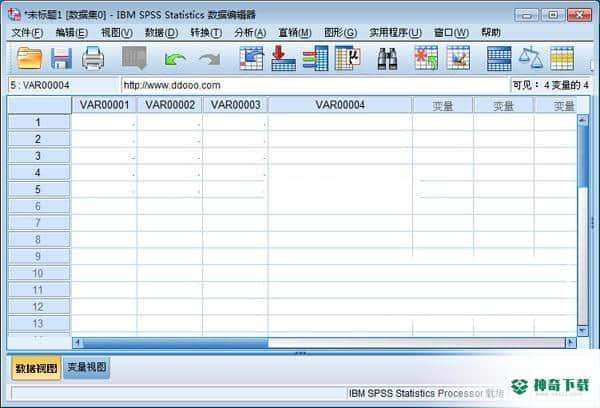600x408 pixels.
Task: Split file toolbar icon
Action: tap(499, 59)
